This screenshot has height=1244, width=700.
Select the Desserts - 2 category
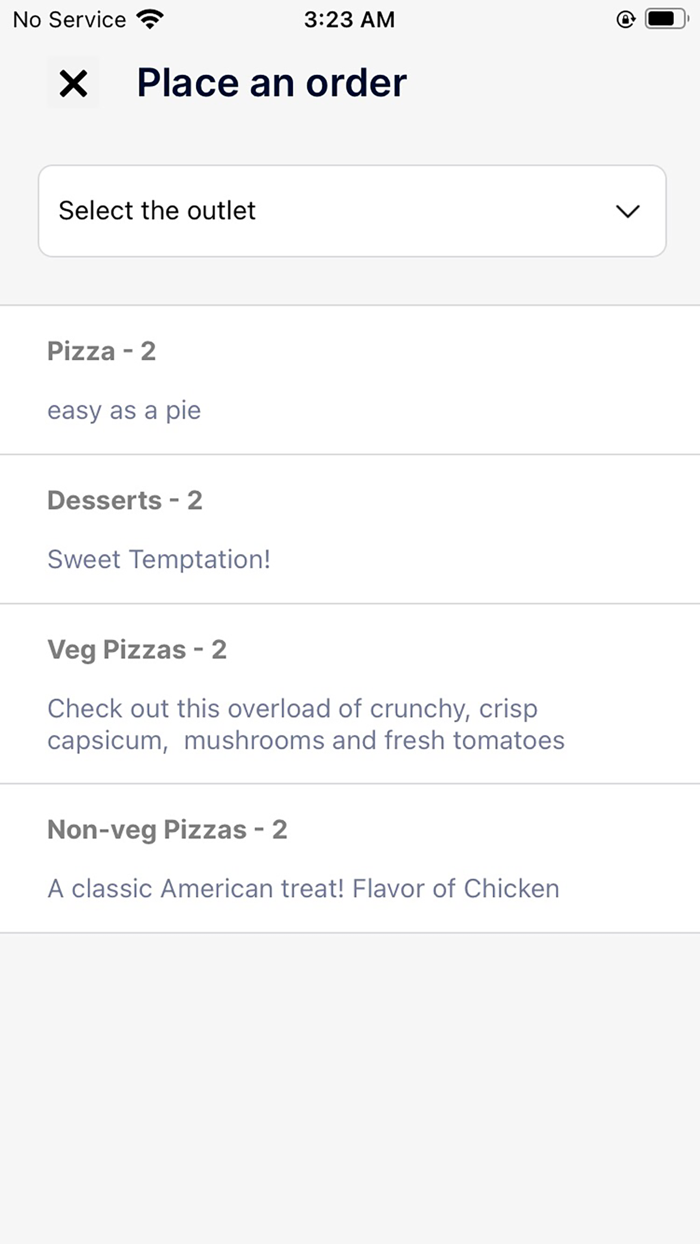124,500
